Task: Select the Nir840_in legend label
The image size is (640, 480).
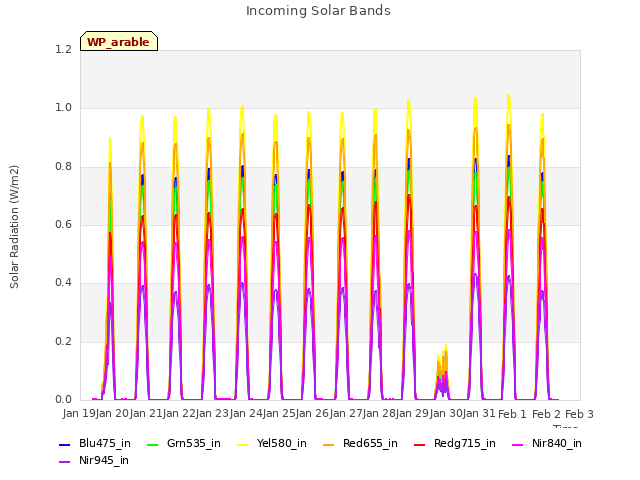Action: pyautogui.click(x=557, y=444)
